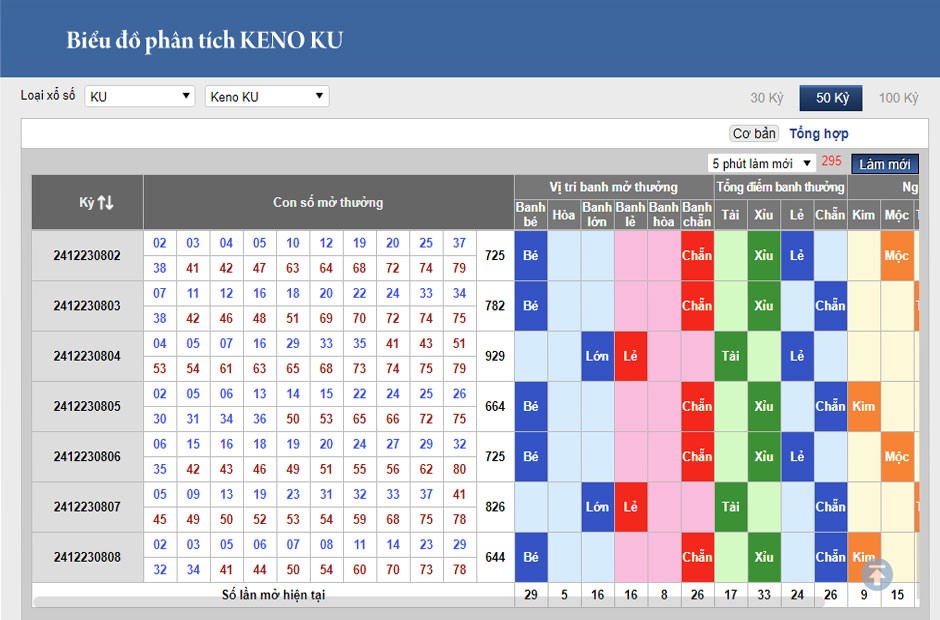940x620 pixels.
Task: Sort periods using the Kỳ arrows icon
Action: click(x=106, y=203)
